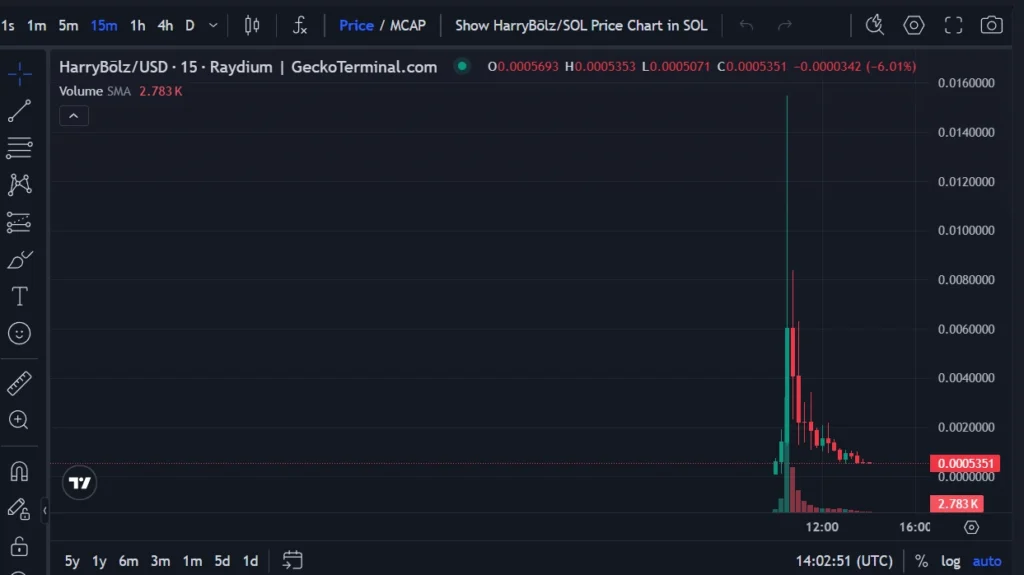Select the XABCD pattern tool
The image size is (1024, 575).
[x=20, y=185]
